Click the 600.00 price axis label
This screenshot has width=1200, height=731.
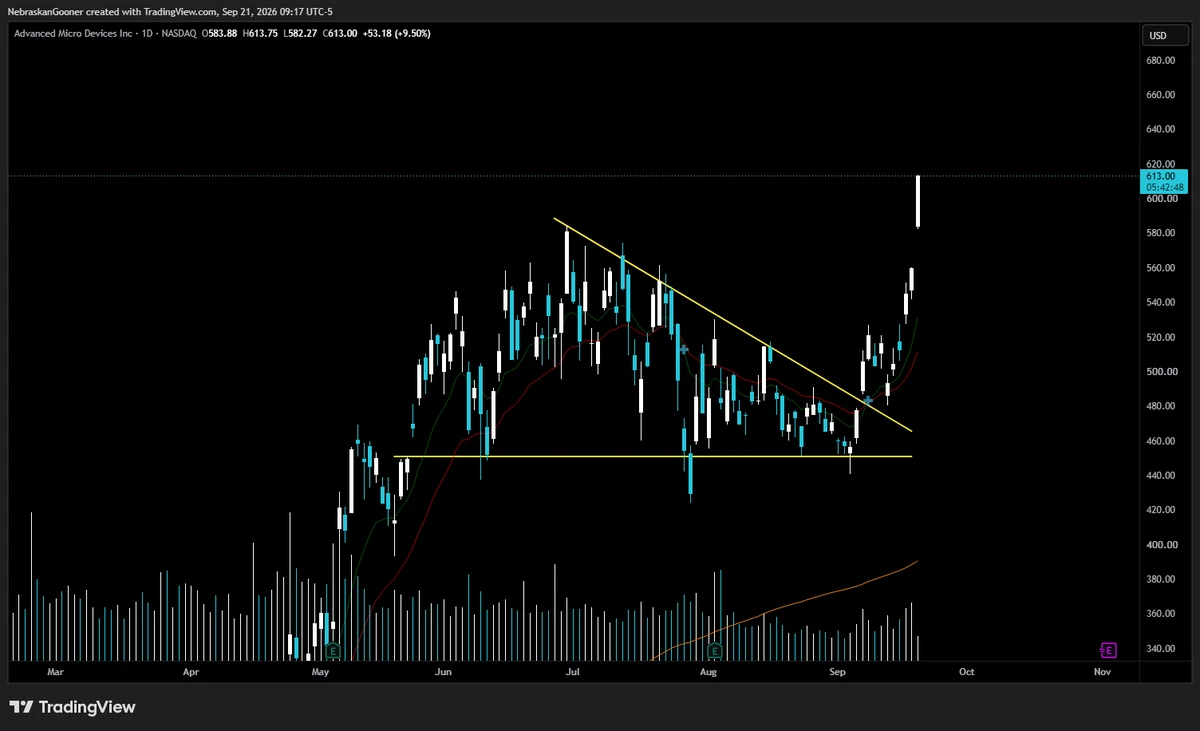coord(1161,199)
